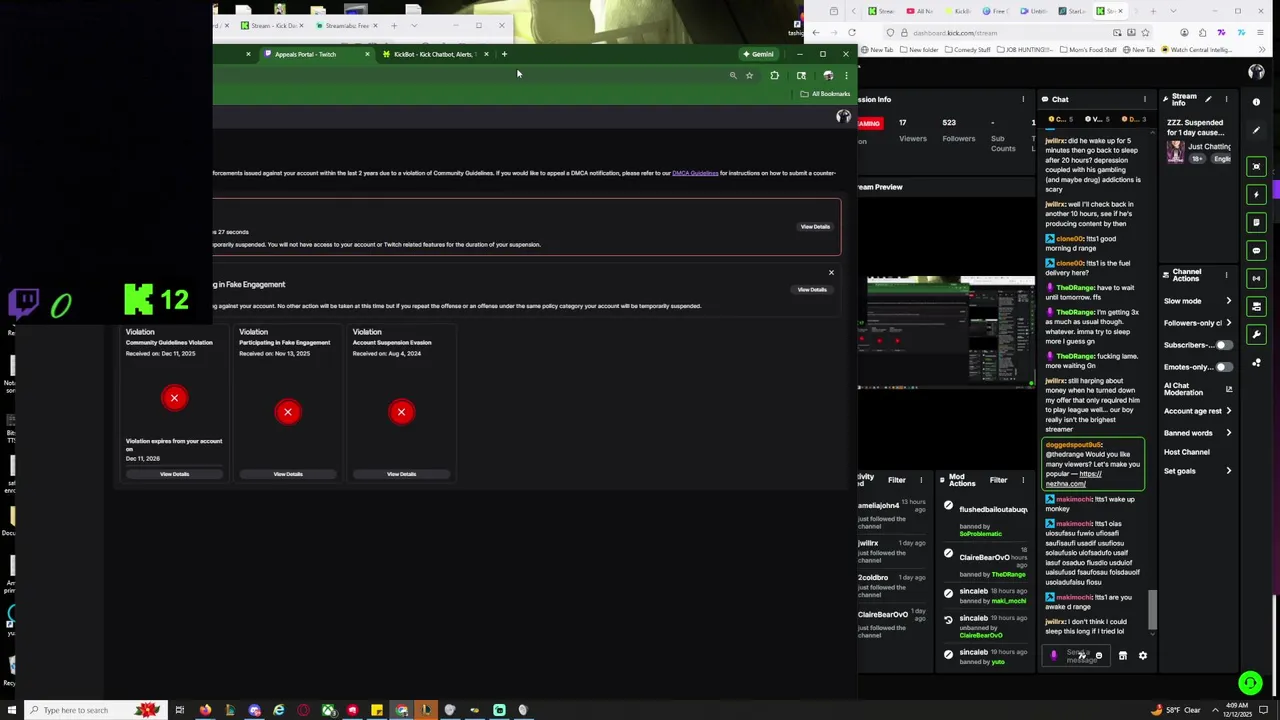1280x720 pixels.
Task: Open the Windows Start menu
Action: point(12,710)
